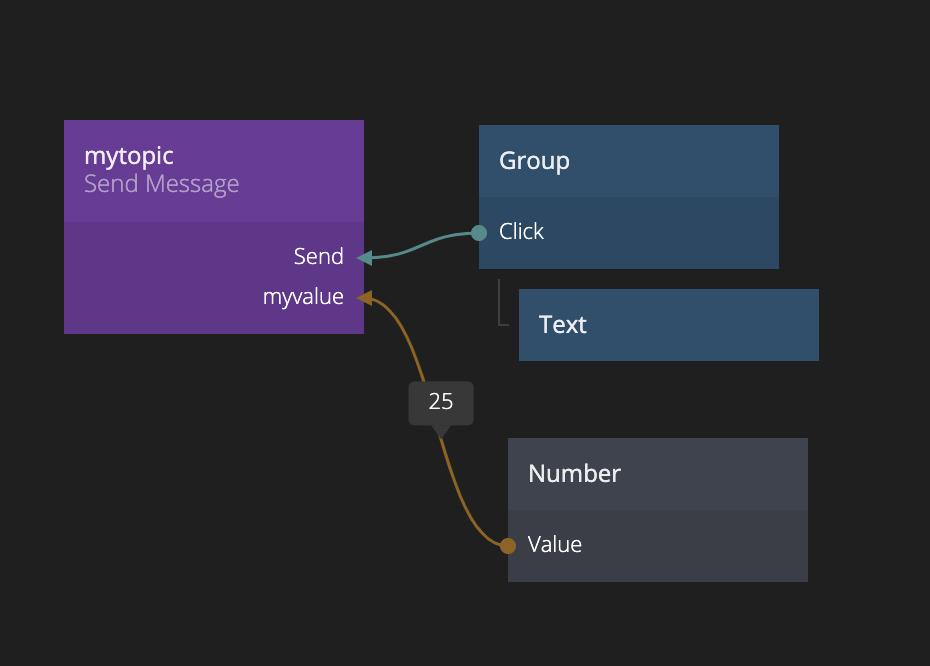Click the Send port label
The width and height of the screenshot is (930, 666).
click(318, 257)
